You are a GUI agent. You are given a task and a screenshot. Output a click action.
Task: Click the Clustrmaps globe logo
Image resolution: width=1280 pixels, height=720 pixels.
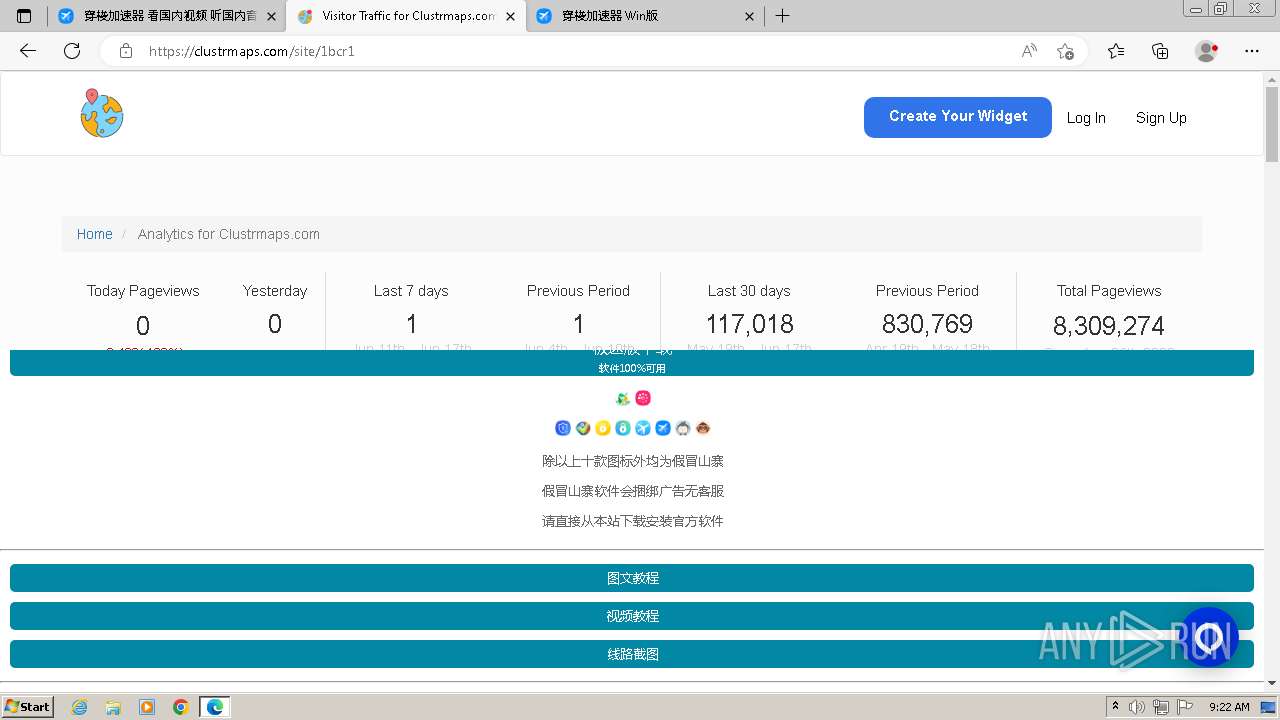click(x=102, y=114)
